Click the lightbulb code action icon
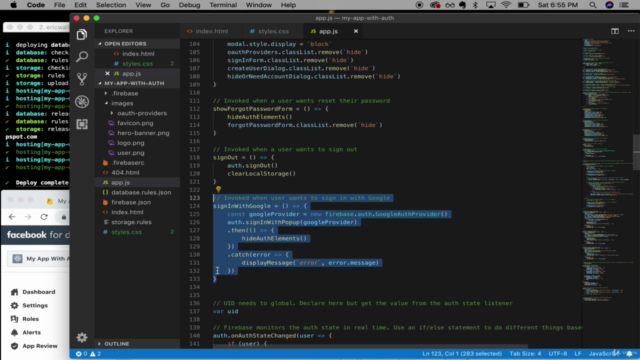 click(x=218, y=189)
